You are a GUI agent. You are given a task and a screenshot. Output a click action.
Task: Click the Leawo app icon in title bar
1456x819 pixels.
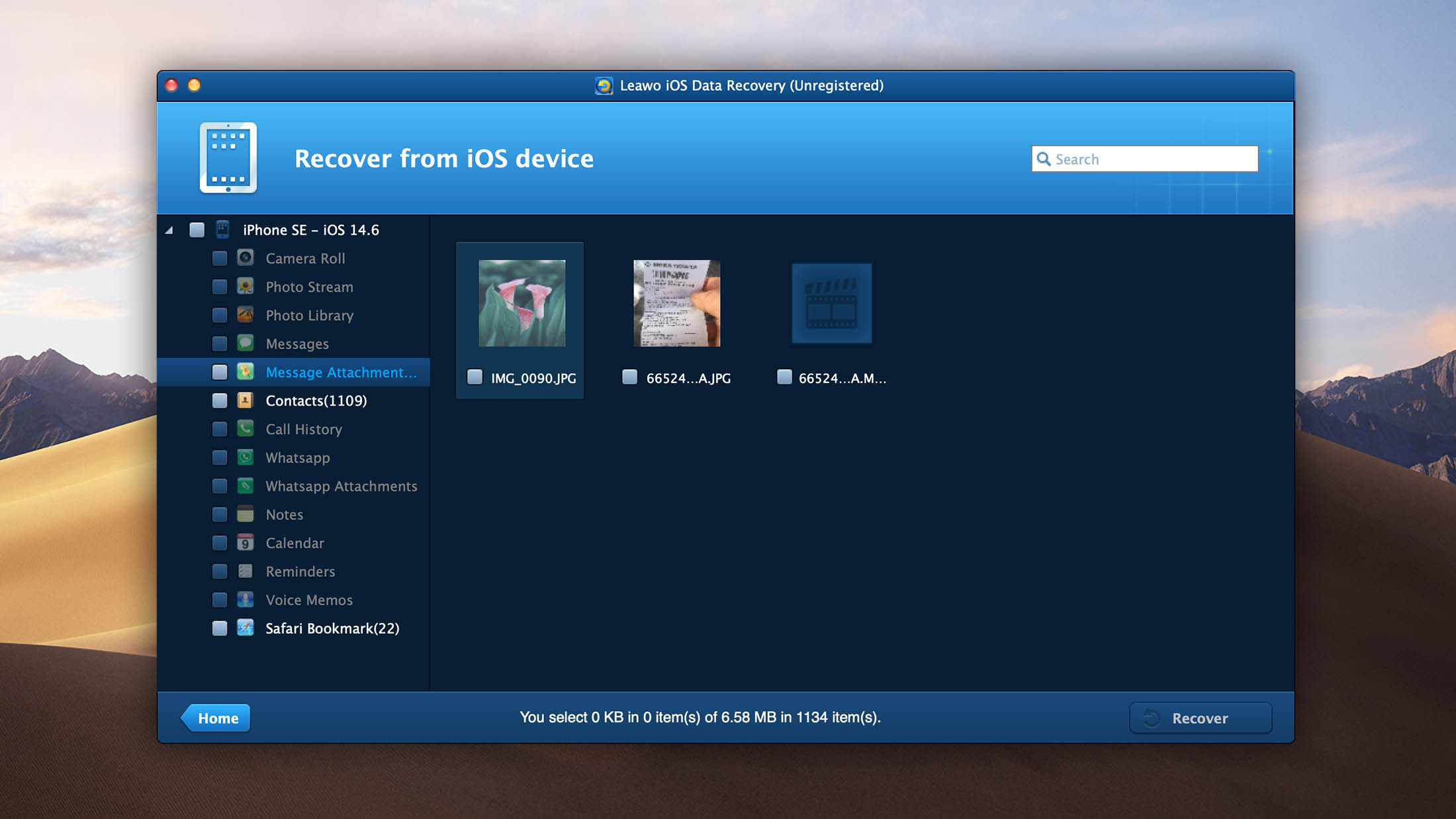(604, 86)
